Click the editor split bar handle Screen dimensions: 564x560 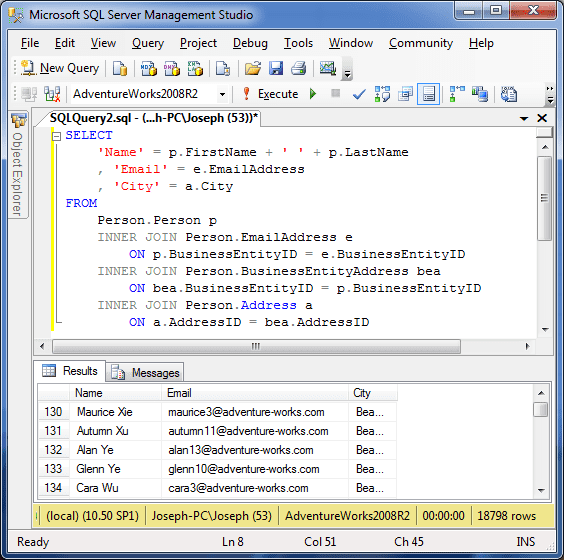[x=545, y=133]
